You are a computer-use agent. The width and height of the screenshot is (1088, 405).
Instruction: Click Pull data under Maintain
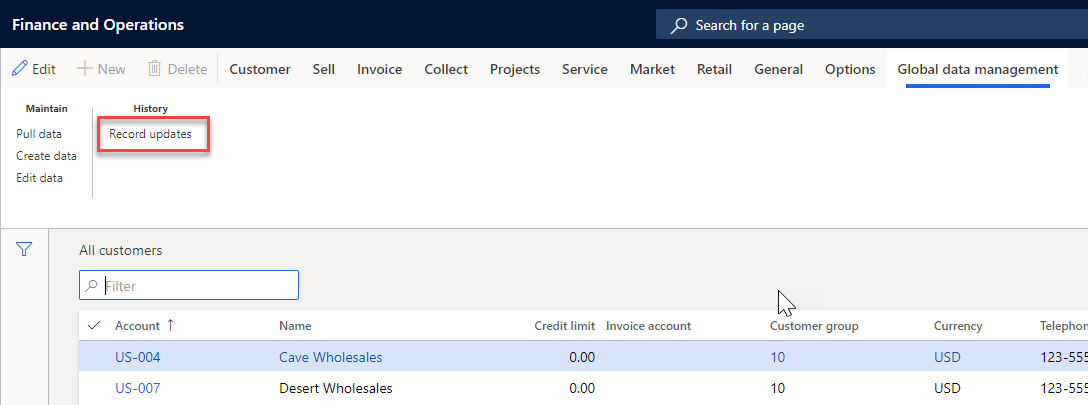tap(39, 134)
